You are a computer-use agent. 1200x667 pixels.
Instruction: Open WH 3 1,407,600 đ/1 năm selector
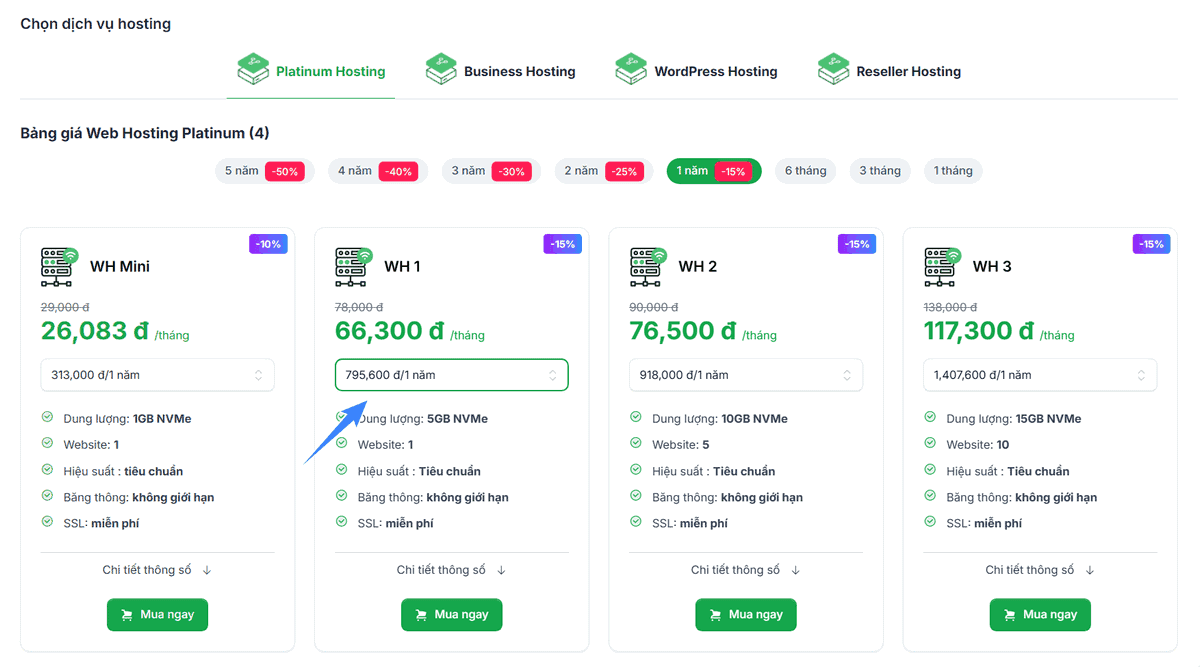click(x=1040, y=375)
